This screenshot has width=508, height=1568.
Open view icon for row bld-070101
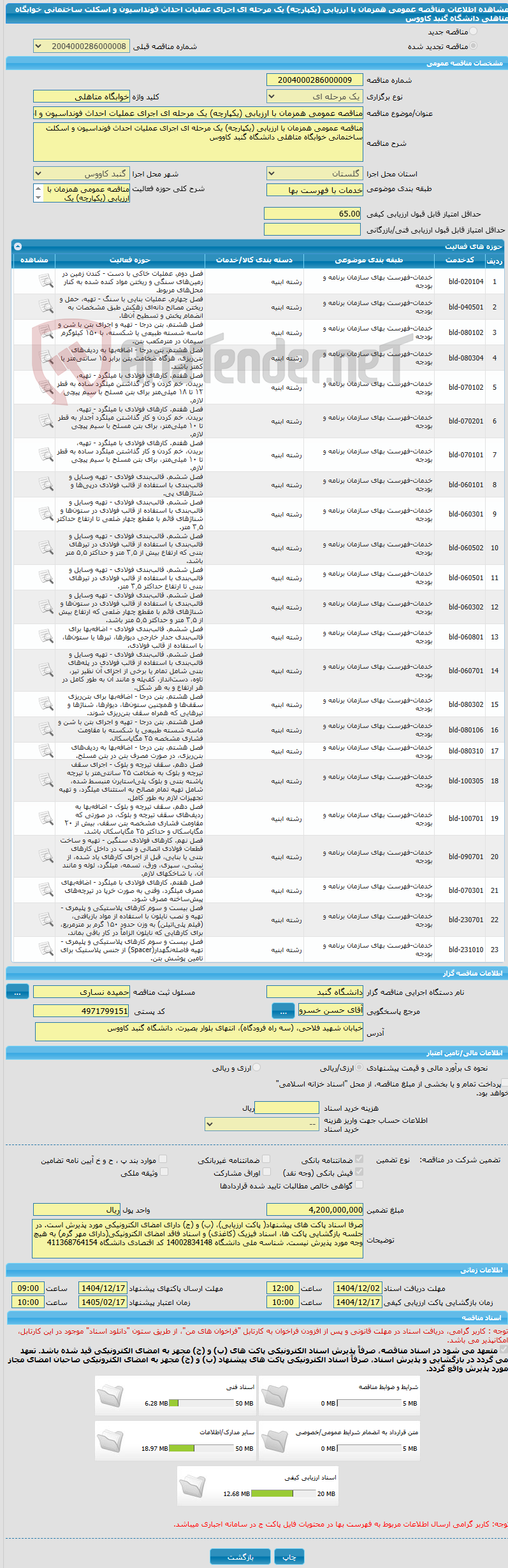[x=46, y=455]
